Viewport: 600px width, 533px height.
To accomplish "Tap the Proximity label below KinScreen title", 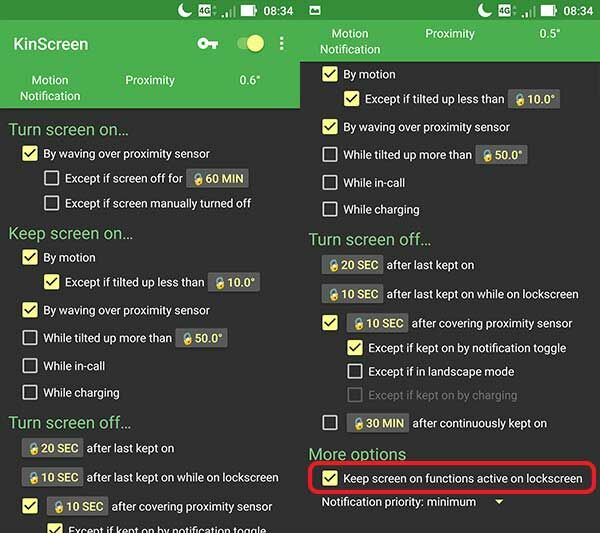I will point(150,80).
